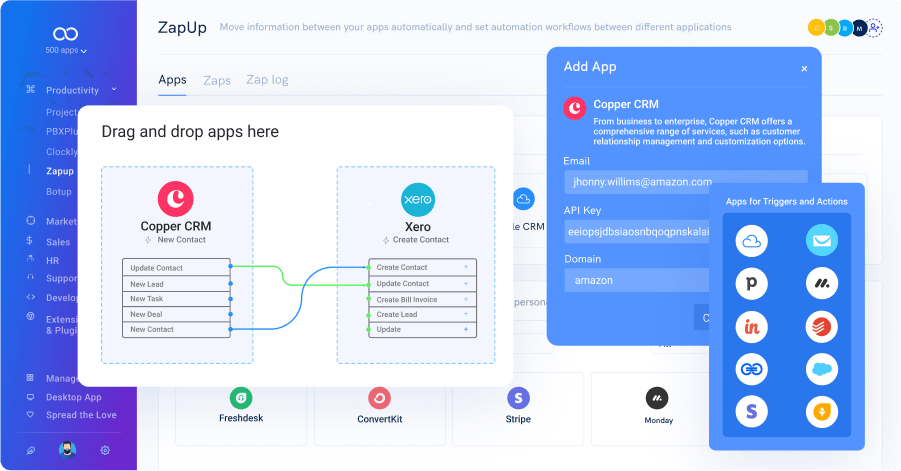Select the orange shield app icon
Viewport: 901px width, 471px height.
[822, 412]
